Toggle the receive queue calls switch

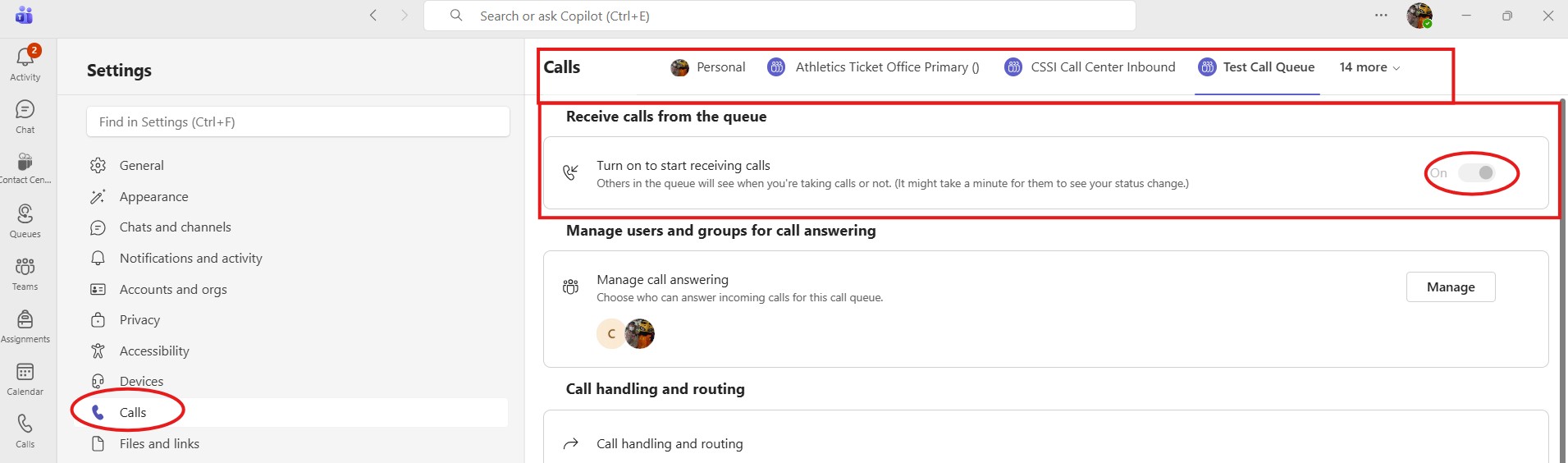point(1476,172)
